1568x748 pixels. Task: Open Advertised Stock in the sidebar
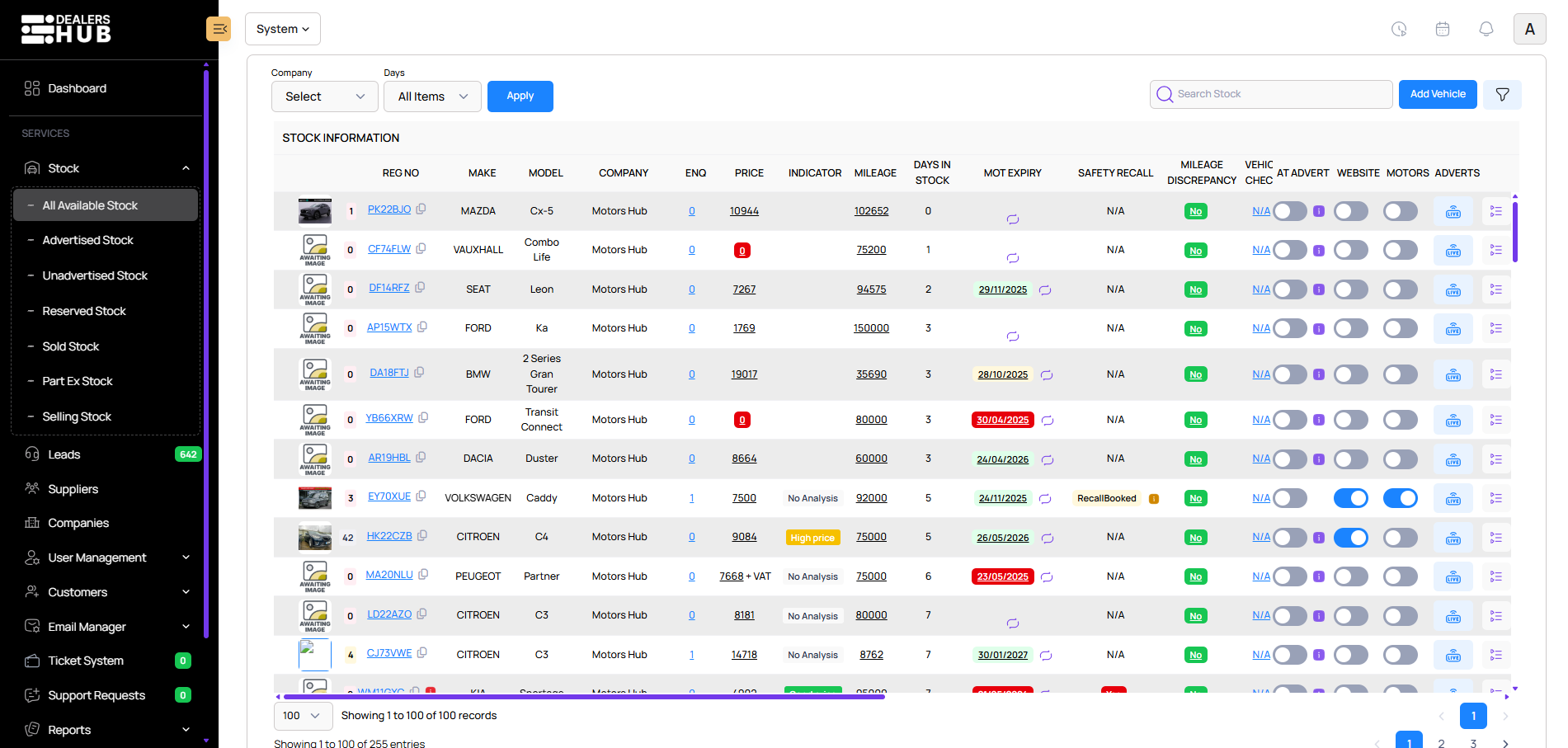pyautogui.click(x=87, y=240)
